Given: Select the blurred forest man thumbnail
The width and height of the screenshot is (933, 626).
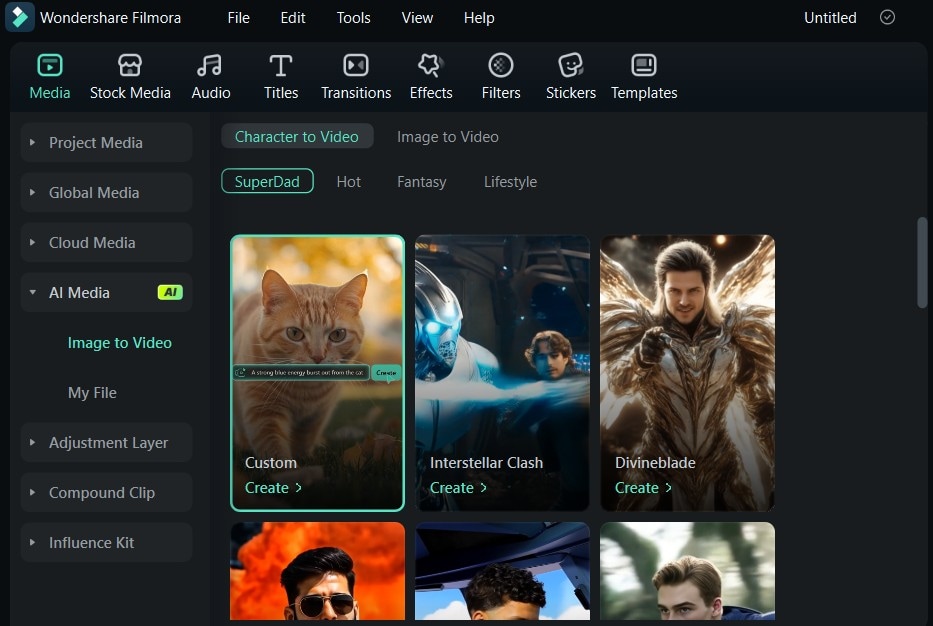Looking at the screenshot, I should coord(687,571).
